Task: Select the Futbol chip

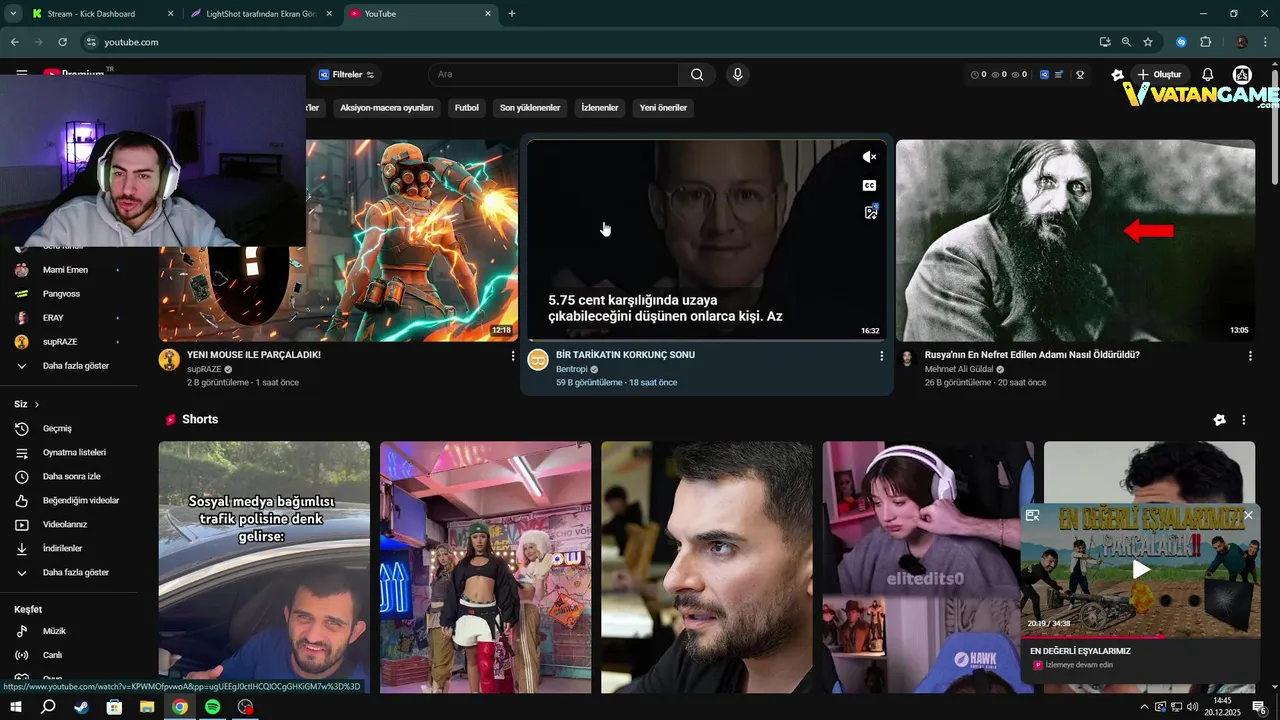Action: pos(466,107)
